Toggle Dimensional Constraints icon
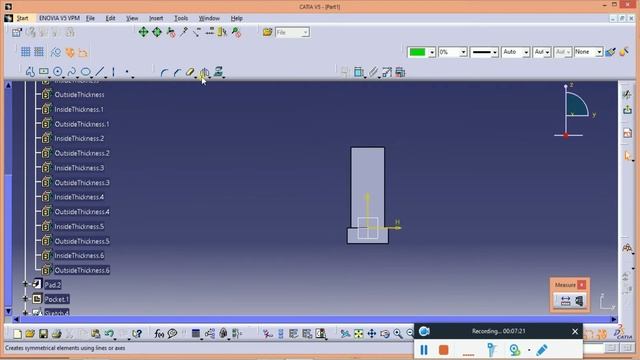640x360 pixels. pos(83,52)
